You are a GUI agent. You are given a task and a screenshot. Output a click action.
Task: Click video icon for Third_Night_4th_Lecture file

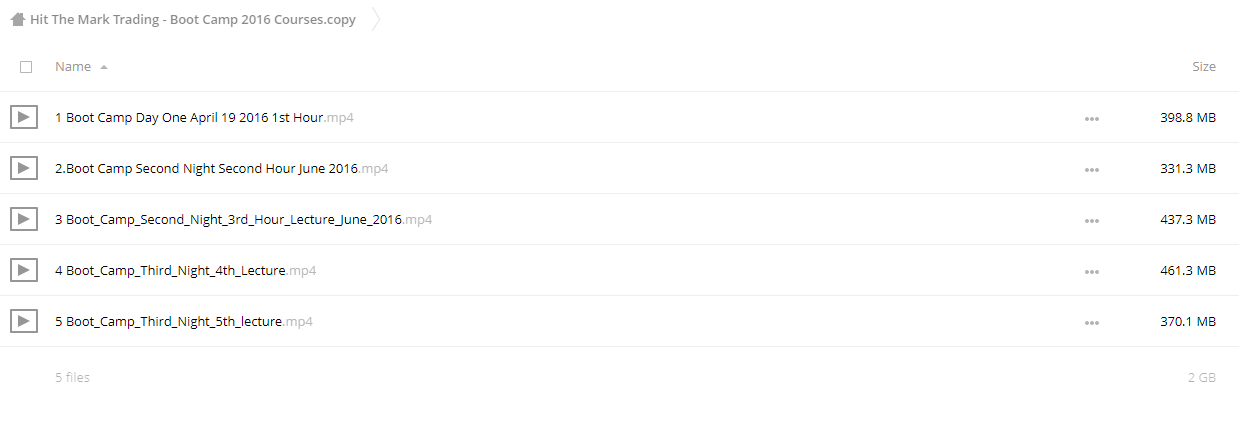24,270
